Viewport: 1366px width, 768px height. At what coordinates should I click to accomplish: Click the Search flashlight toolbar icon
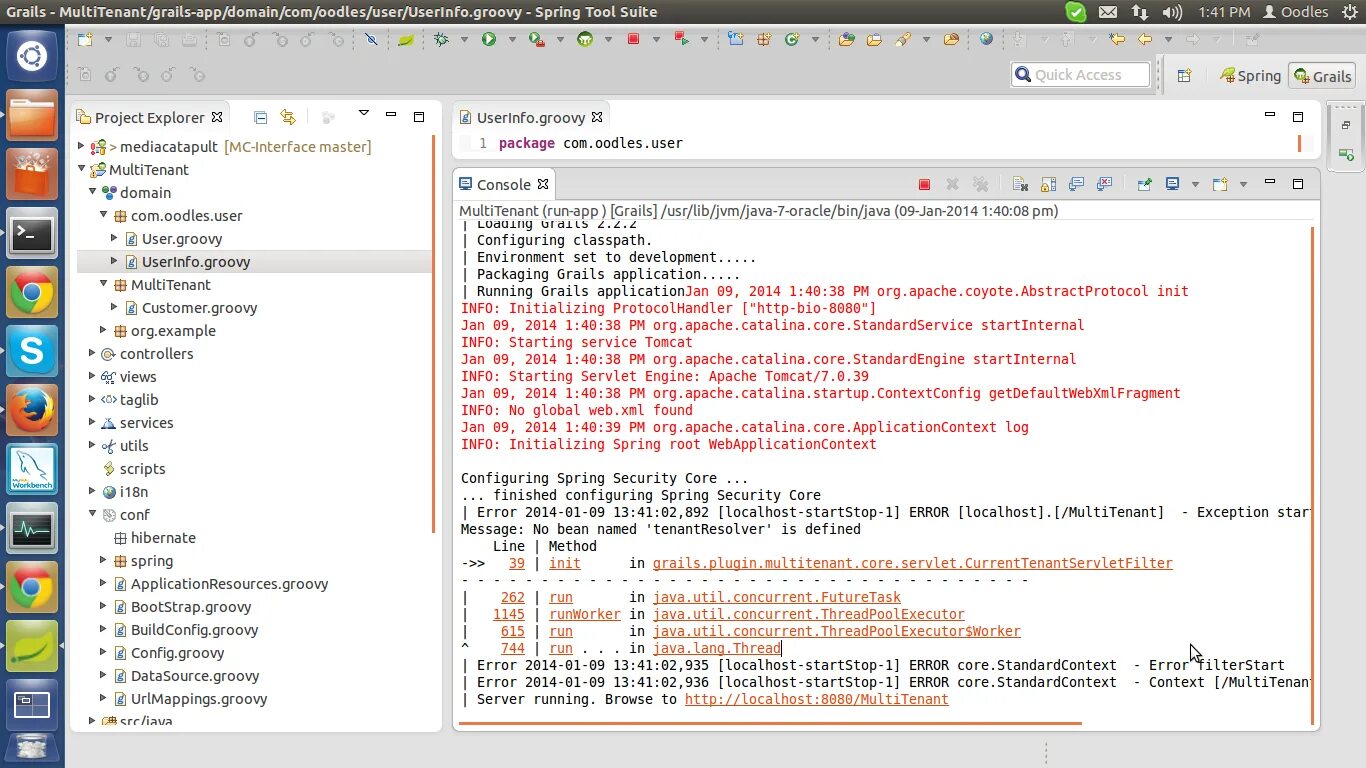(903, 39)
